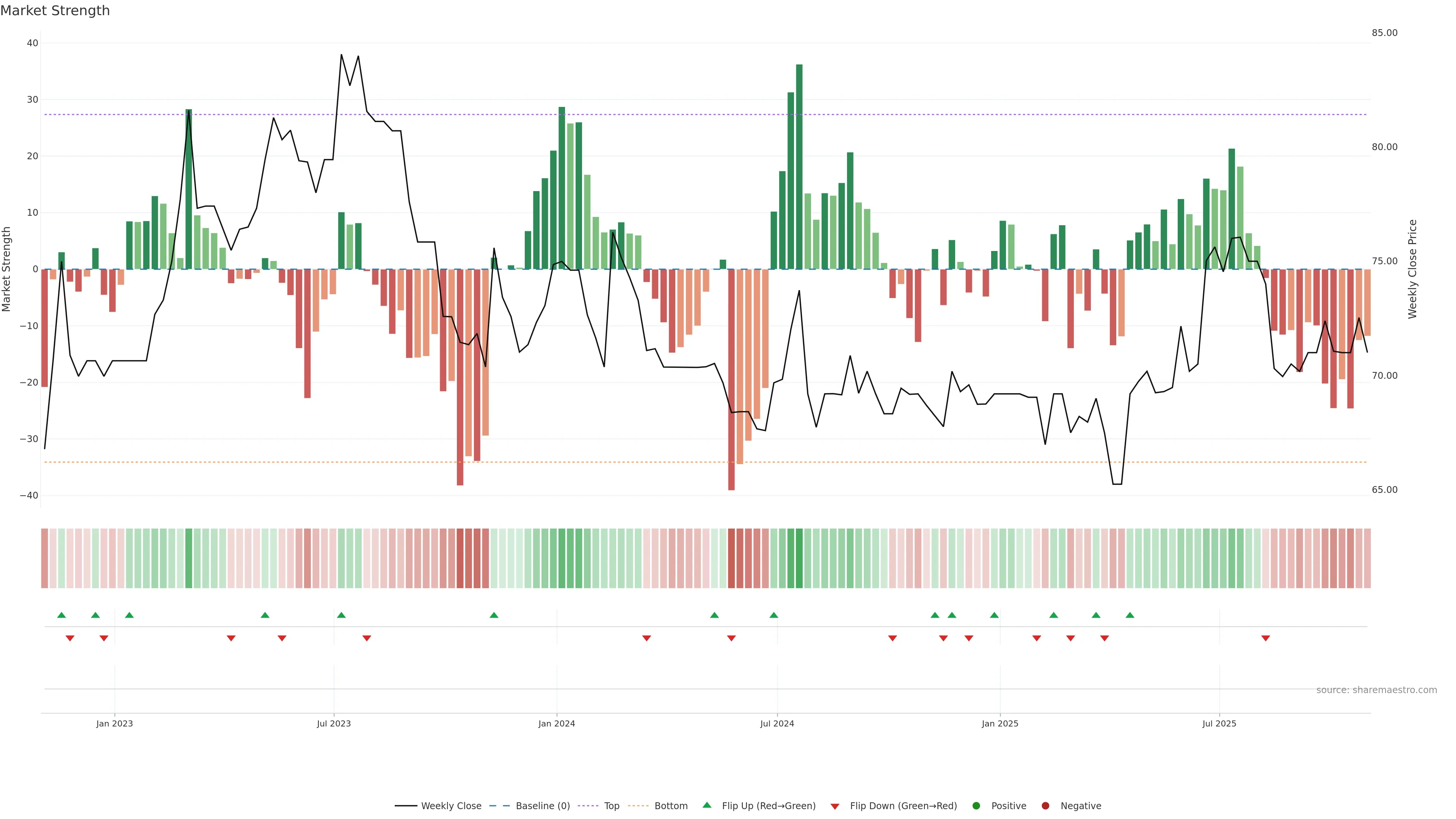Click the first red flip-down triangle marker
The image size is (1456, 819).
70,638
